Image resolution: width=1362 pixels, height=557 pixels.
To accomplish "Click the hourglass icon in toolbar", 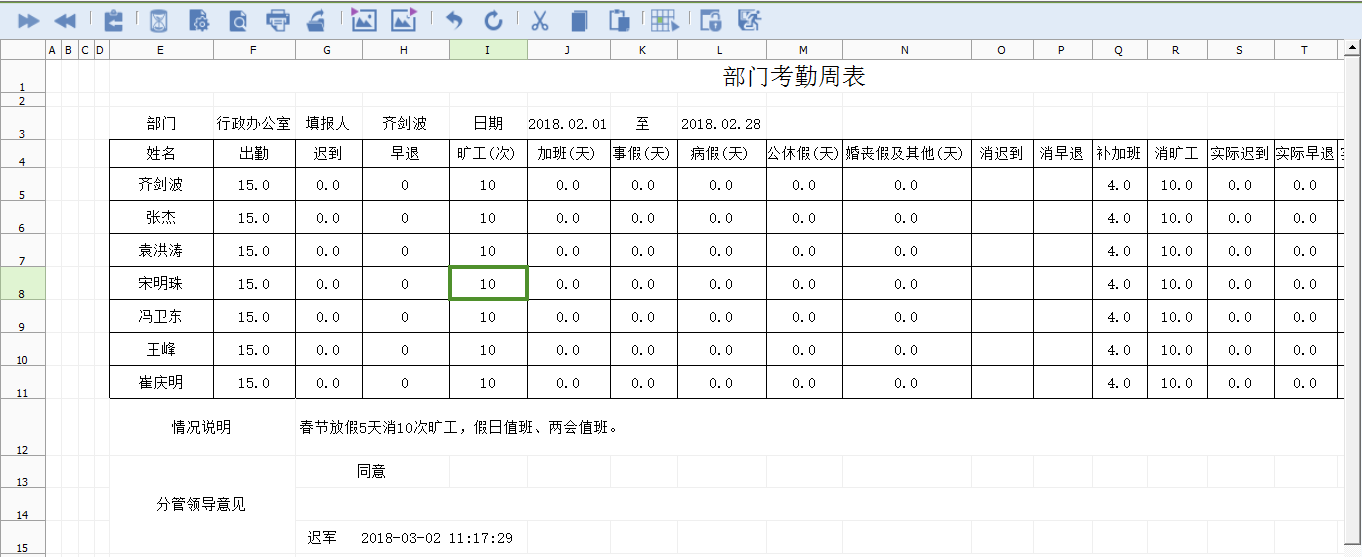I will point(159,20).
